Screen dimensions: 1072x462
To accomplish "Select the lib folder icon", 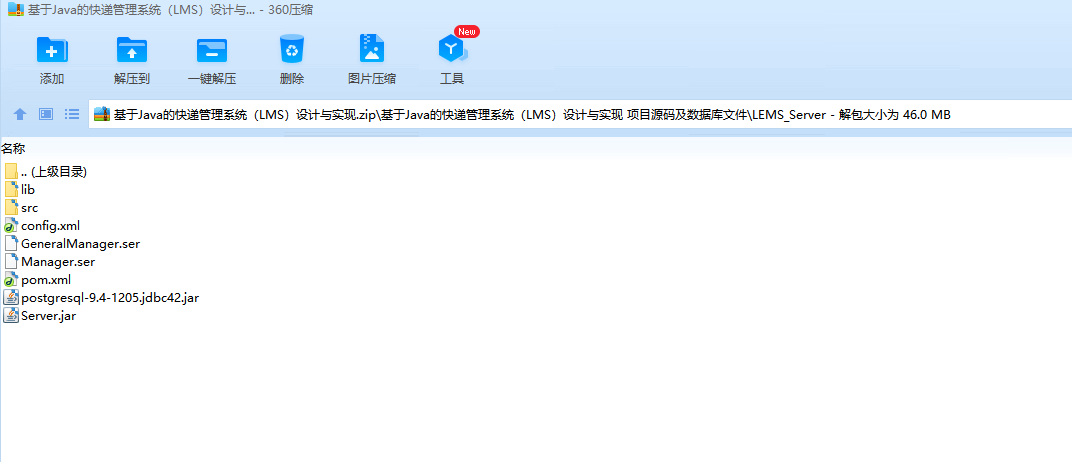I will (x=11, y=189).
